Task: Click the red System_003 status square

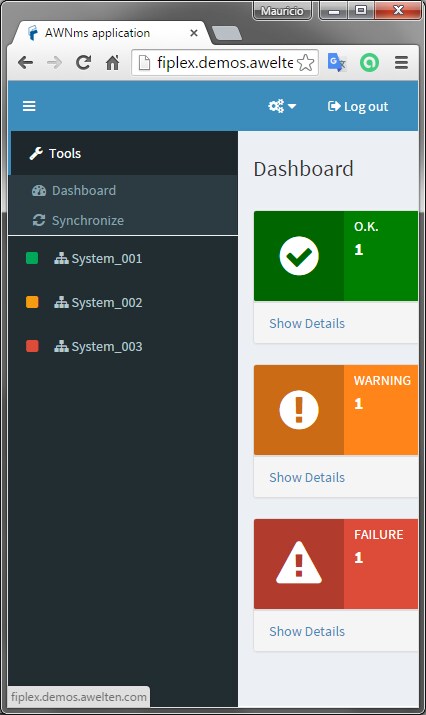Action: (32, 346)
